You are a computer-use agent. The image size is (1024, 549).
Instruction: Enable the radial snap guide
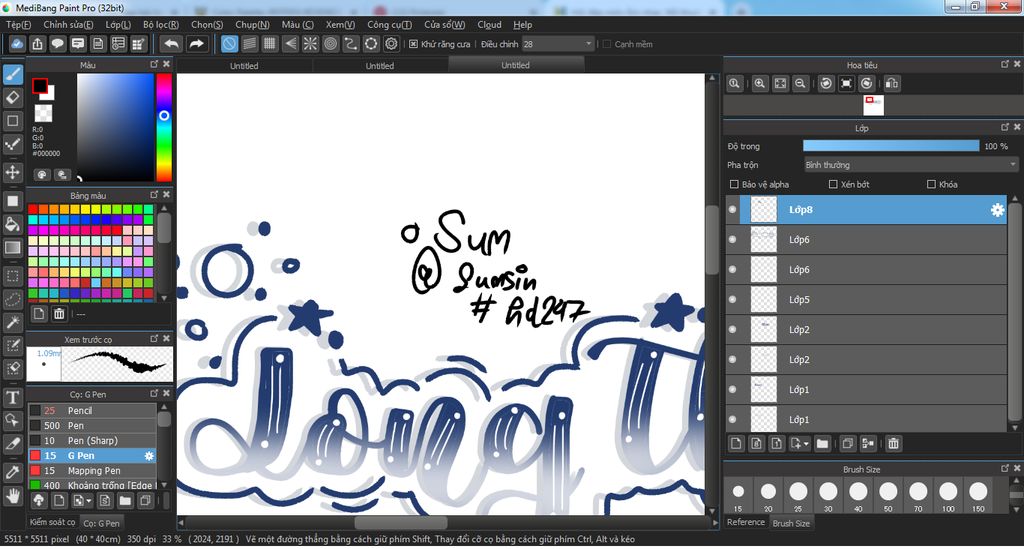click(x=310, y=44)
